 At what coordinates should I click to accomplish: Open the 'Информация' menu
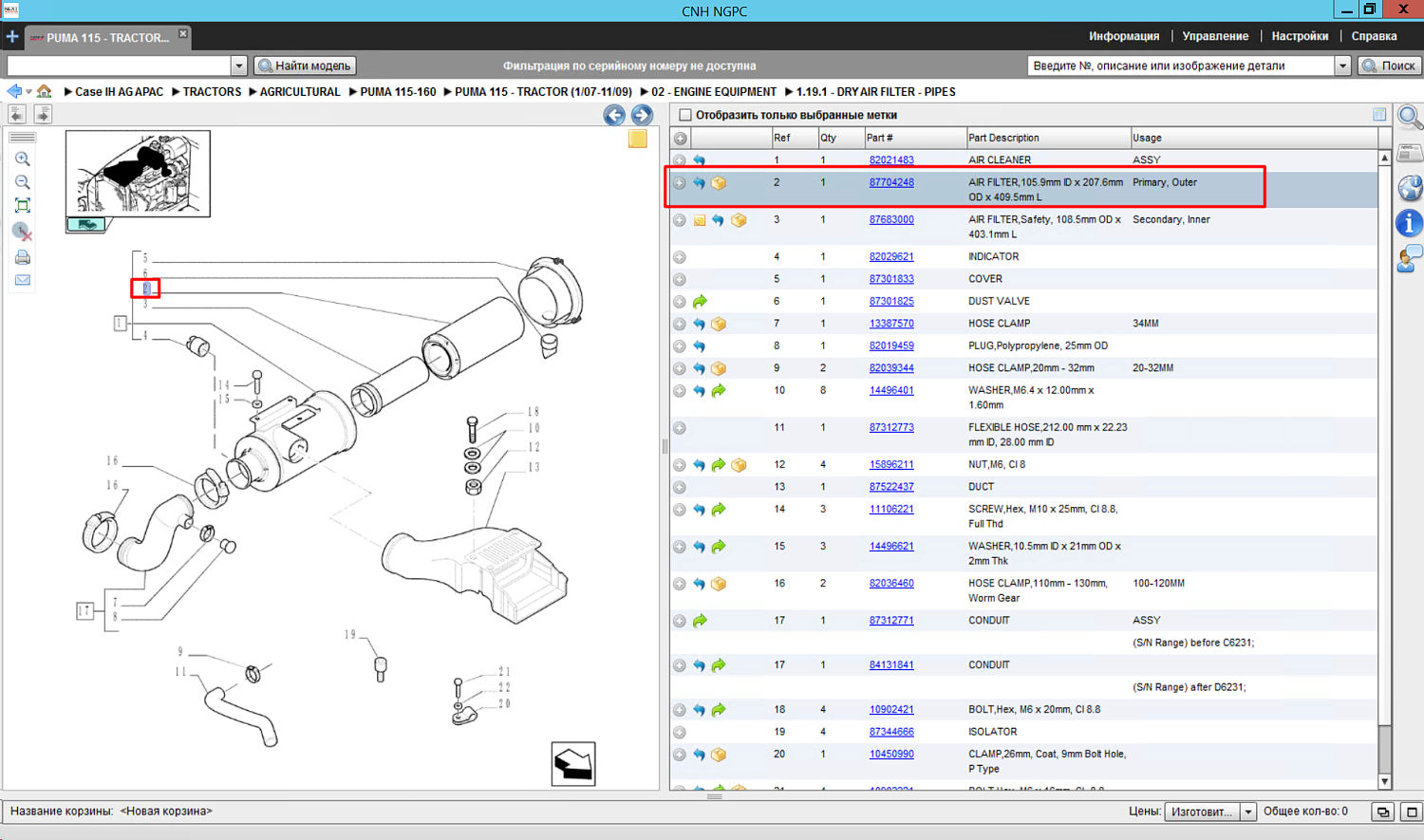pos(1124,36)
